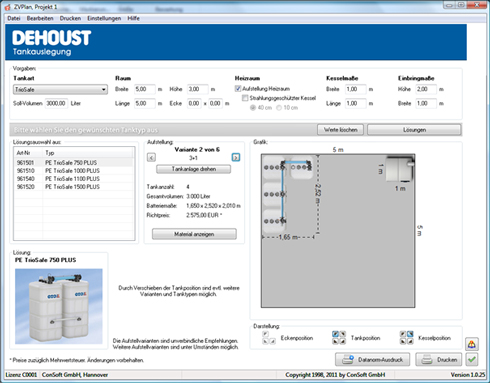490x383 pixels.
Task: Go to previous Aufstellung variant arrow
Action: (151, 158)
